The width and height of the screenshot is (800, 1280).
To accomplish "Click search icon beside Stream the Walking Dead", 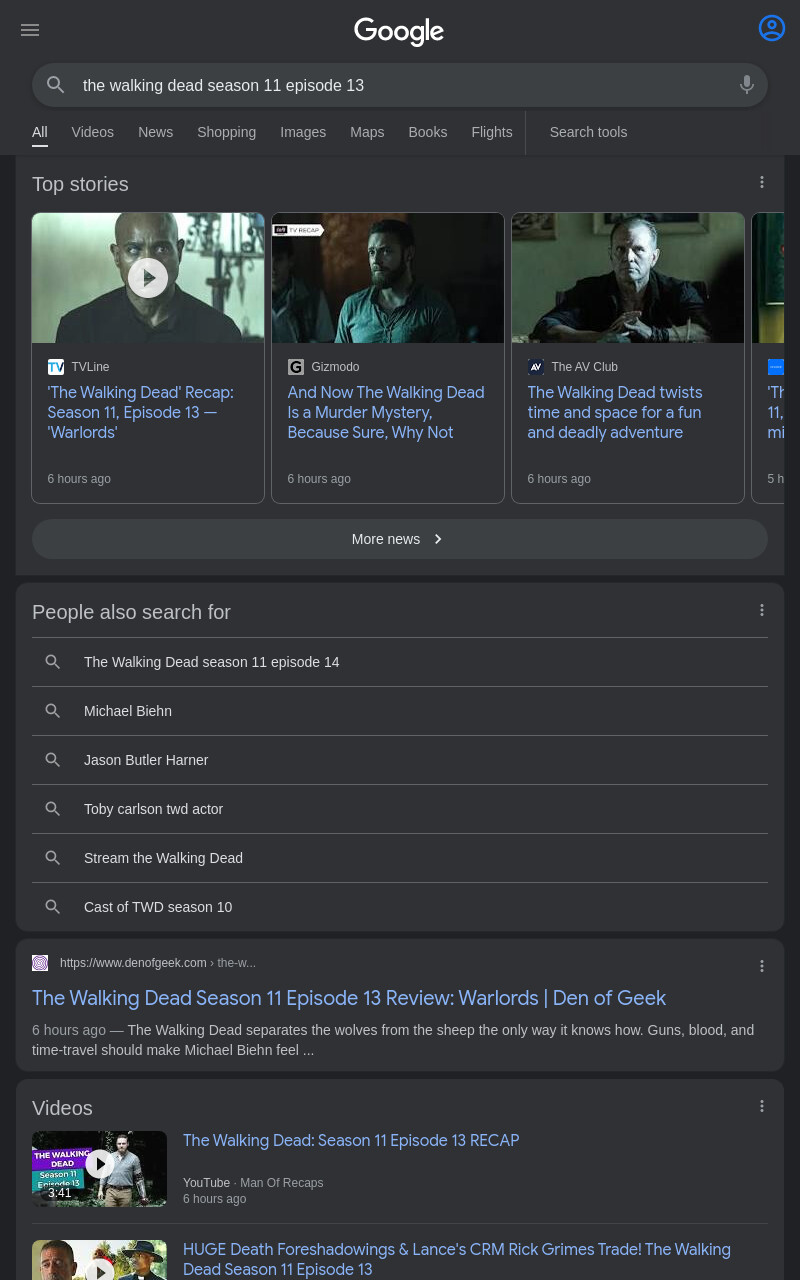I will click(53, 858).
